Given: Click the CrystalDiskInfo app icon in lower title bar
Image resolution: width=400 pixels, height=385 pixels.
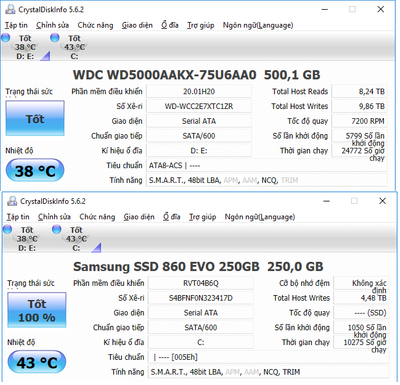Looking at the screenshot, I should coord(12,201).
